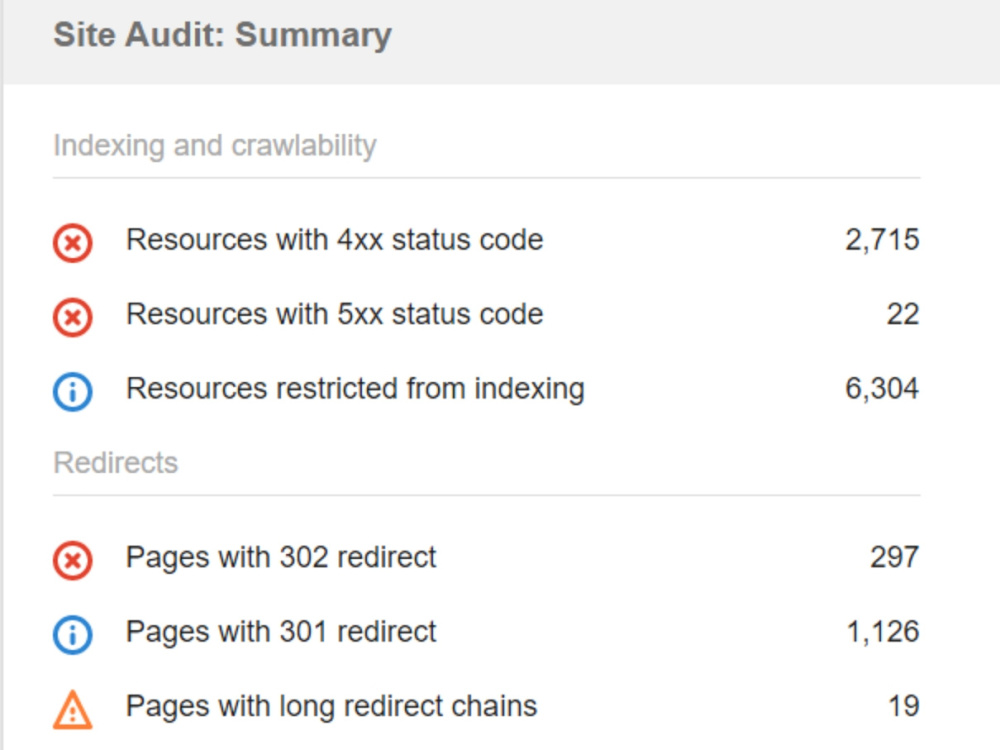
Task: Click the 22 count for 5xx resources
Action: coord(902,314)
